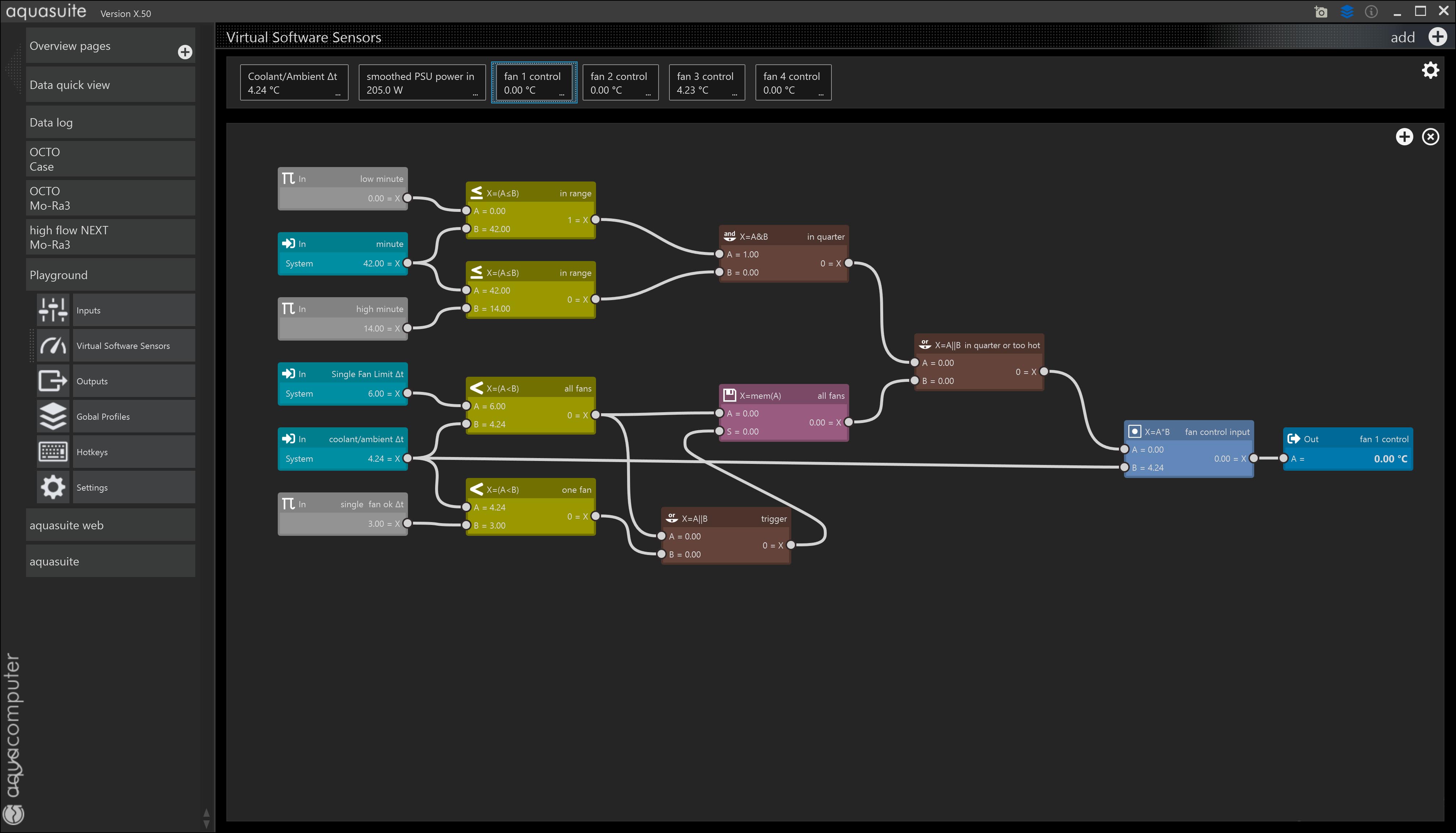Close the node editor with the X circle icon
Viewport: 1456px width, 833px height.
(1431, 137)
